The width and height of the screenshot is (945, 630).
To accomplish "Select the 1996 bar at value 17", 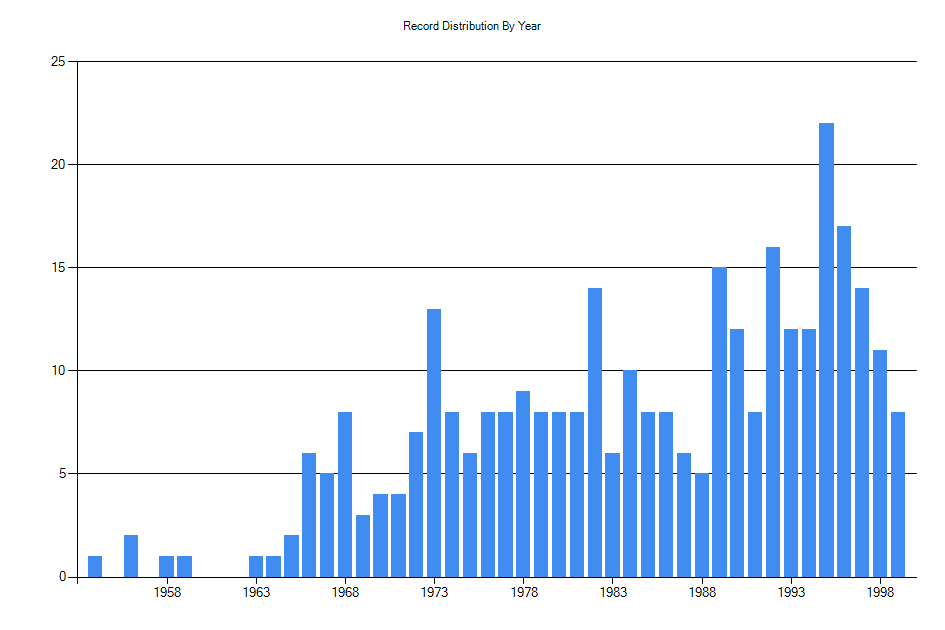I will click(844, 401).
